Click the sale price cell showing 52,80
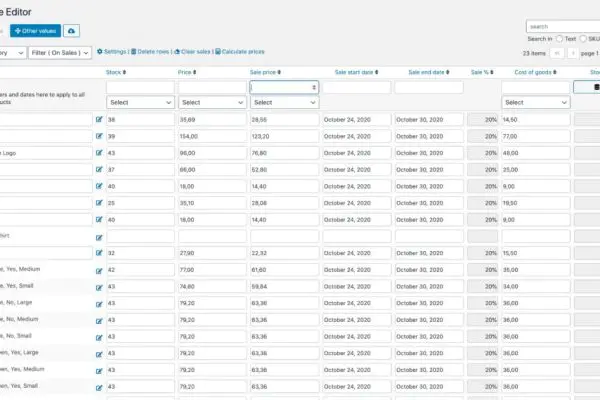 coord(284,170)
